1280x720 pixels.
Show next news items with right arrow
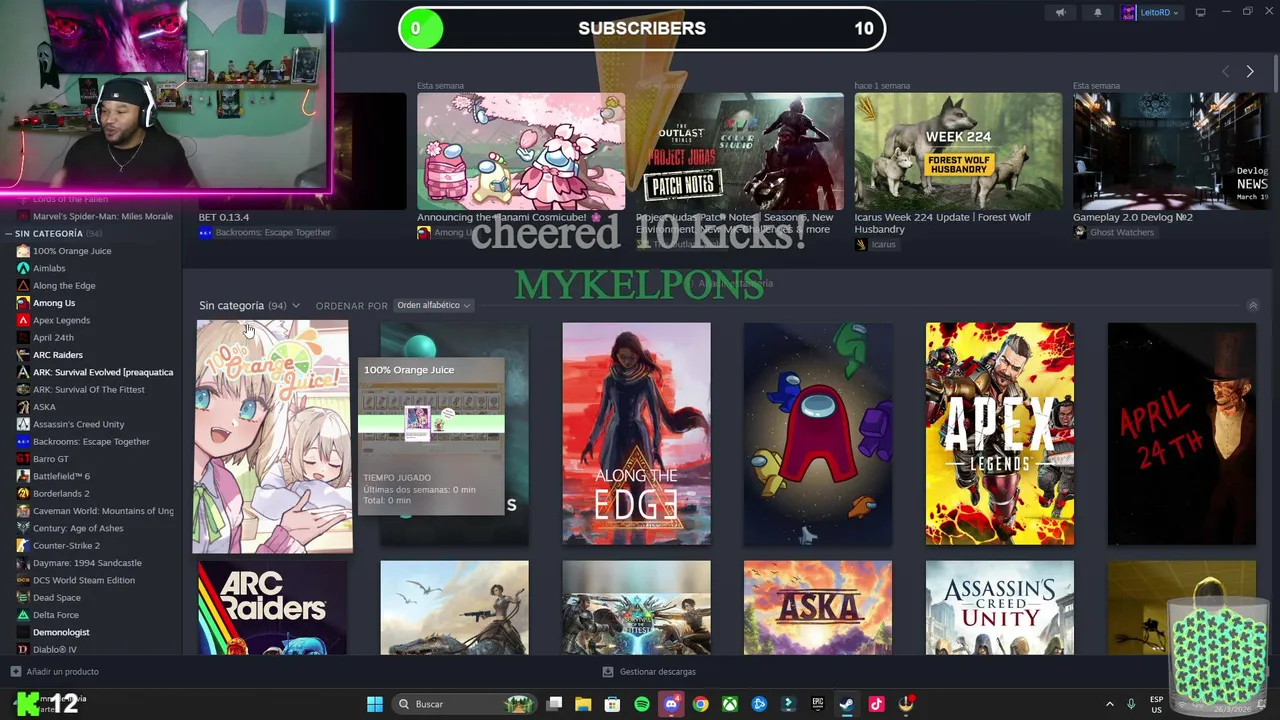tap(1249, 71)
